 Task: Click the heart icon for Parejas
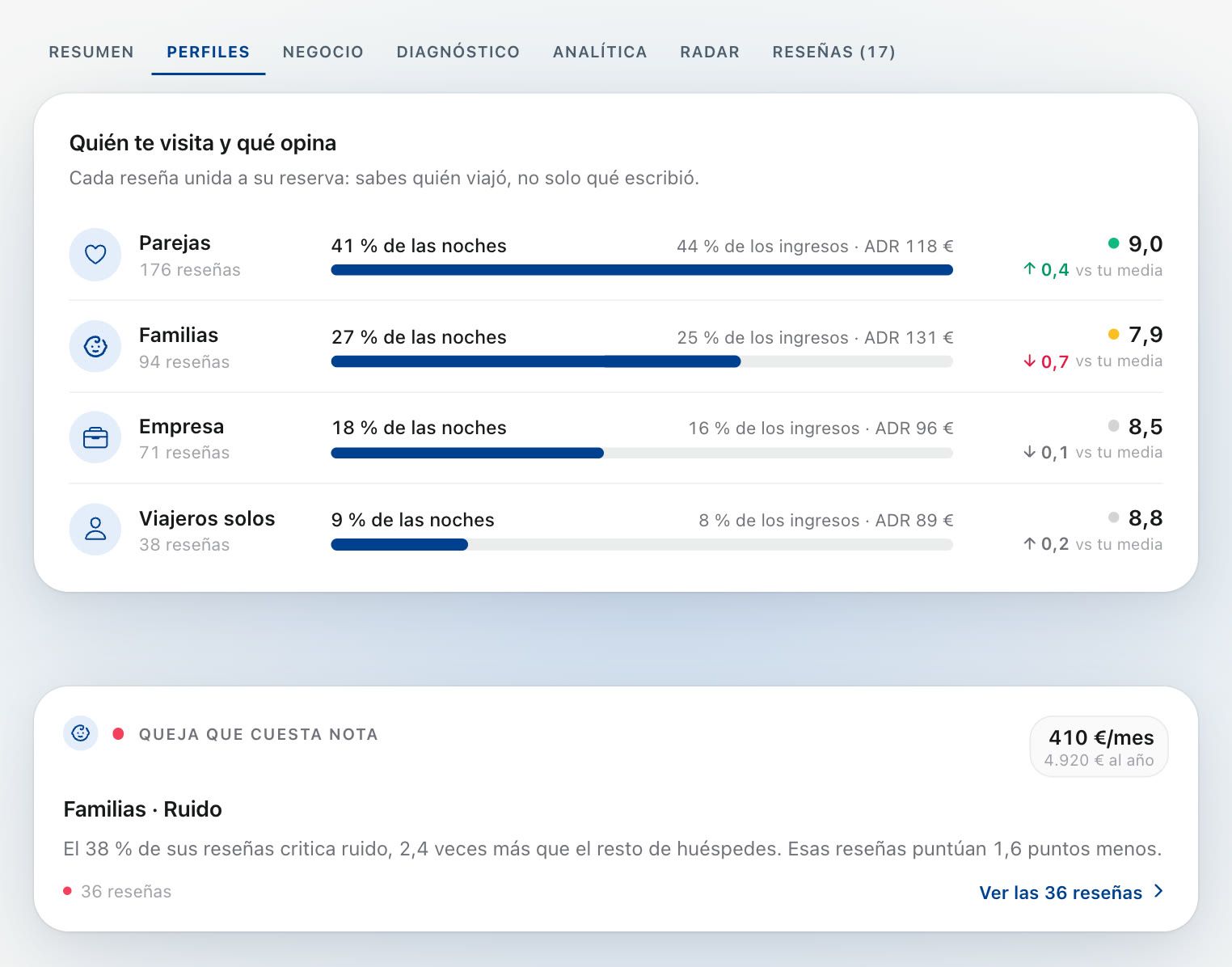(95, 255)
